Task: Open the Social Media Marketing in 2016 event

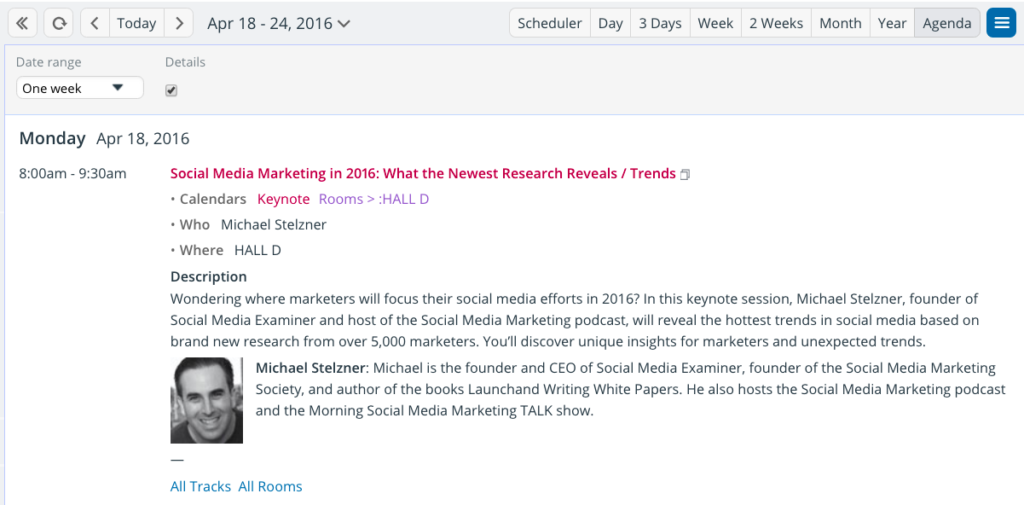Action: [x=423, y=174]
